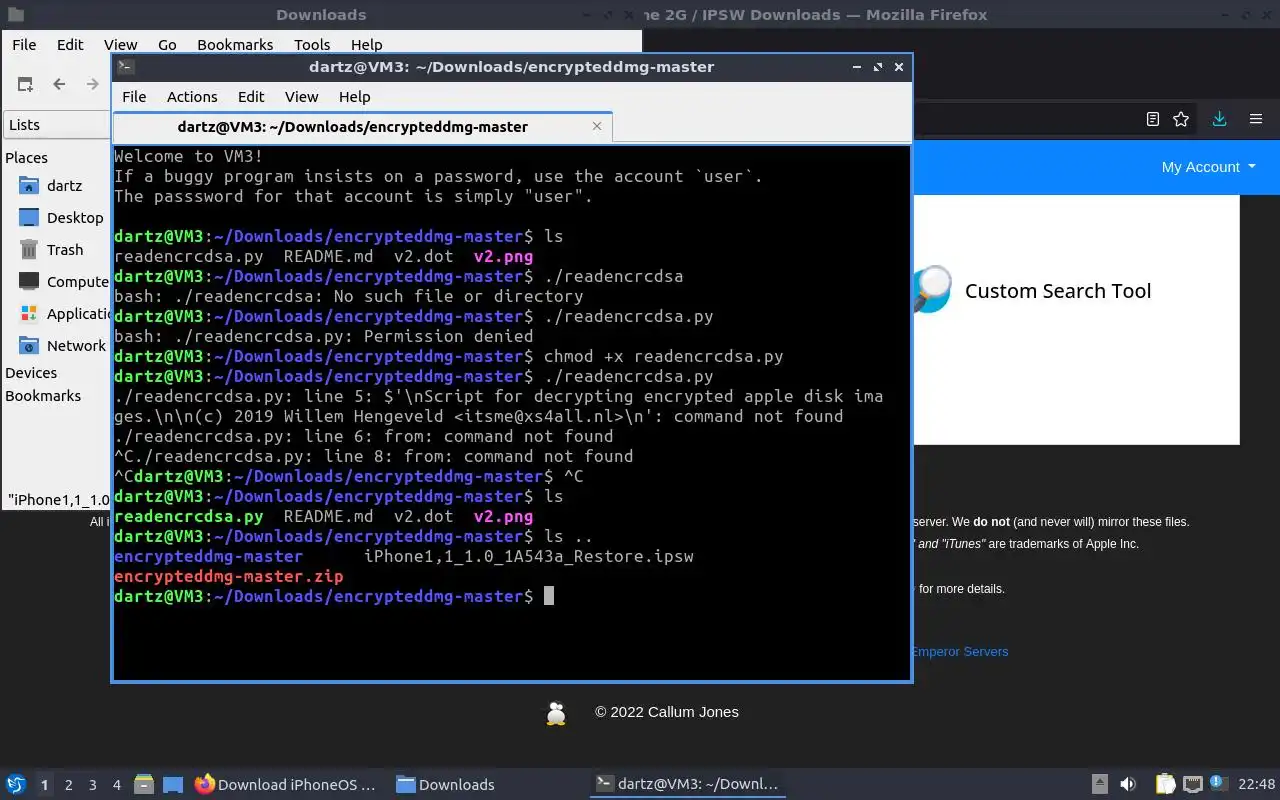The image size is (1280, 800).
Task: Go back in the file manager
Action: click(59, 84)
